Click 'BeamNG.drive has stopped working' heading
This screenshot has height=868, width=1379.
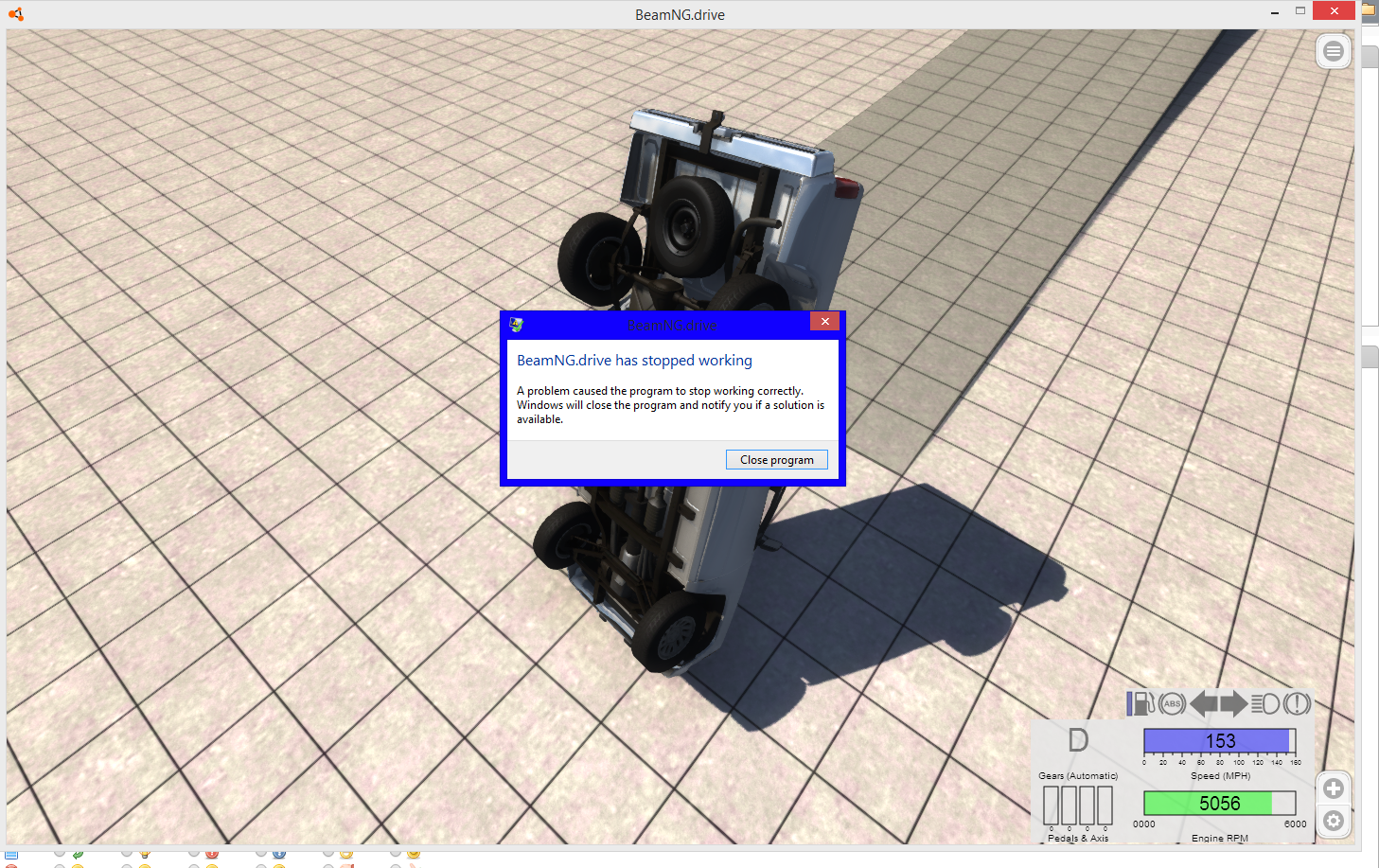[x=634, y=360]
